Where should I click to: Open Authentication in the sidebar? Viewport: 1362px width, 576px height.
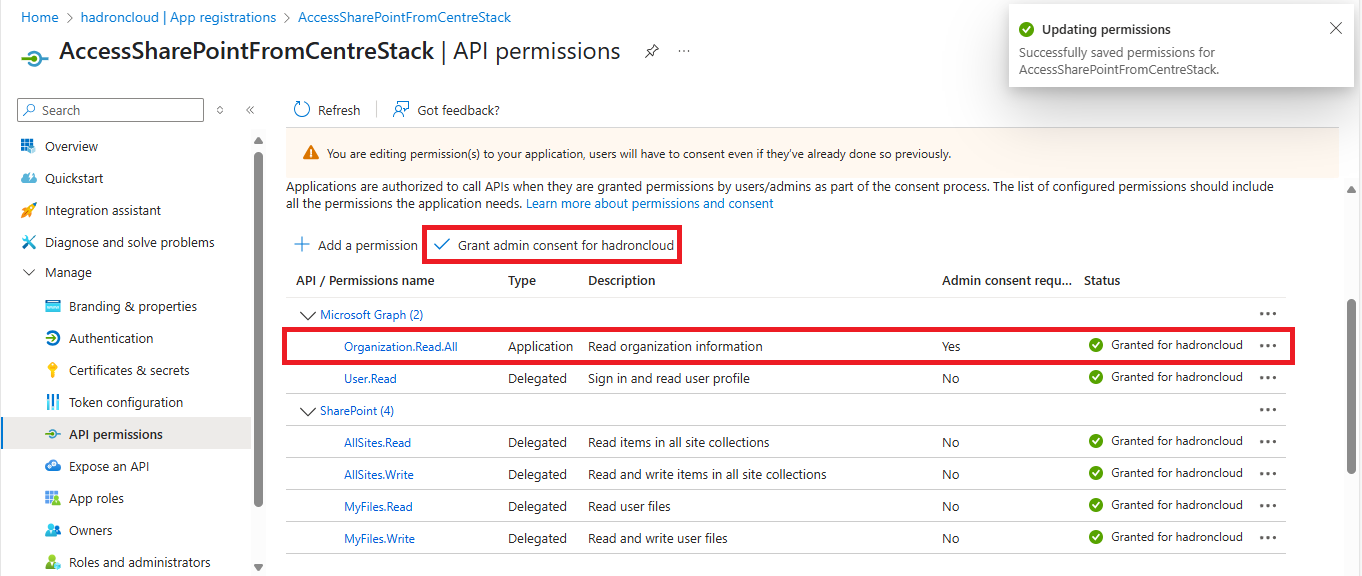111,338
